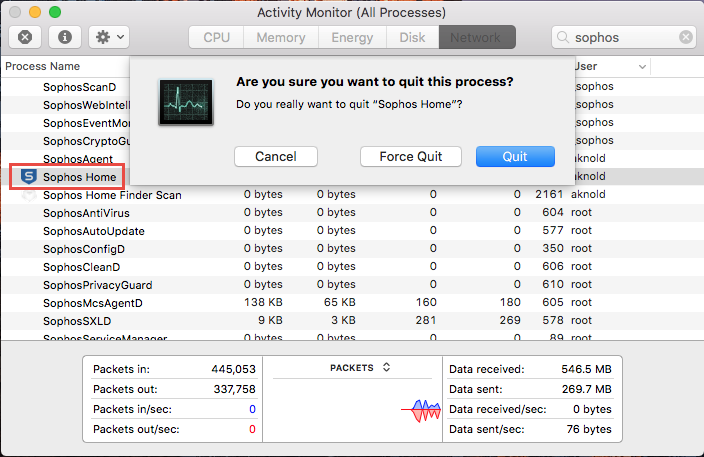
Task: Select the SophosConfigD process row
Action: [352, 249]
